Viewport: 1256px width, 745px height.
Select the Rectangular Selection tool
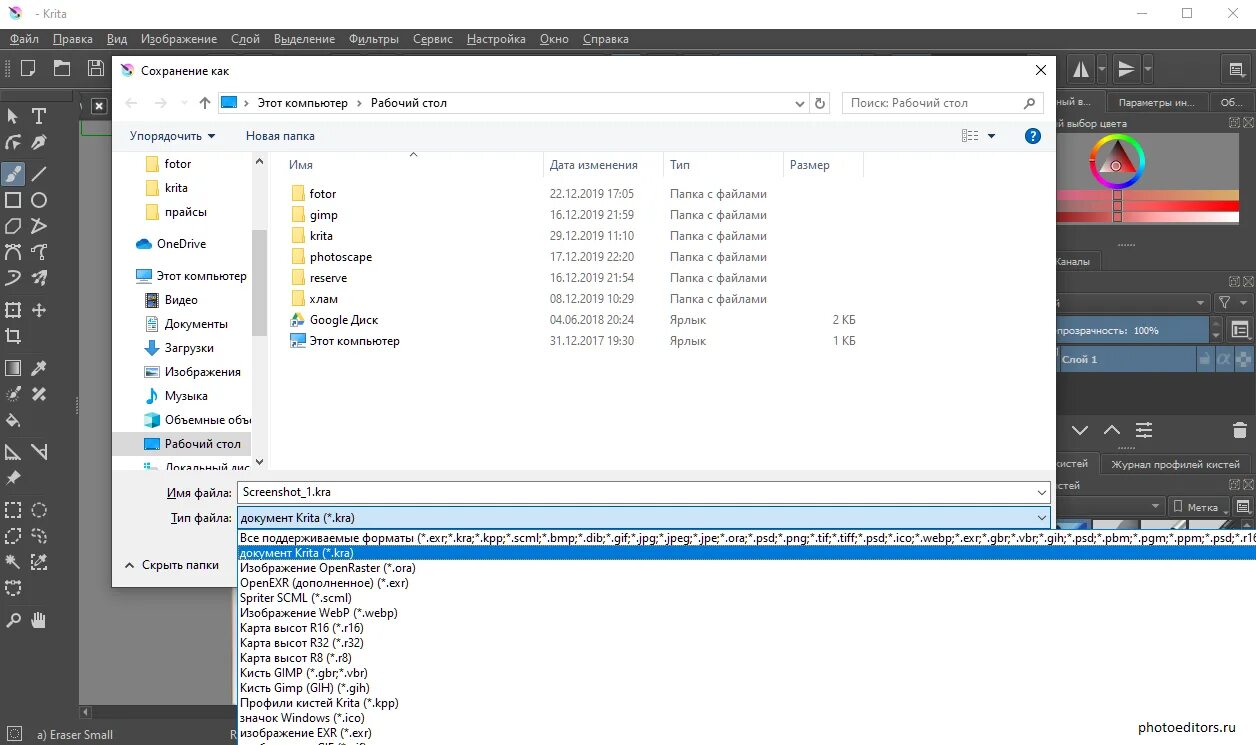click(13, 510)
